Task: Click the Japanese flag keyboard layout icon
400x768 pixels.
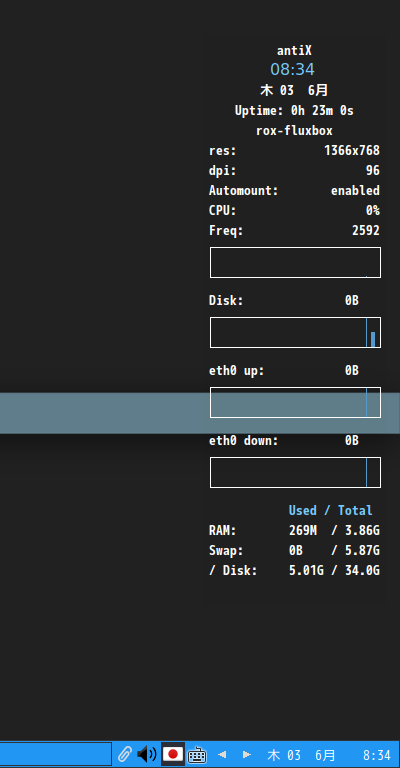Action: pos(172,754)
